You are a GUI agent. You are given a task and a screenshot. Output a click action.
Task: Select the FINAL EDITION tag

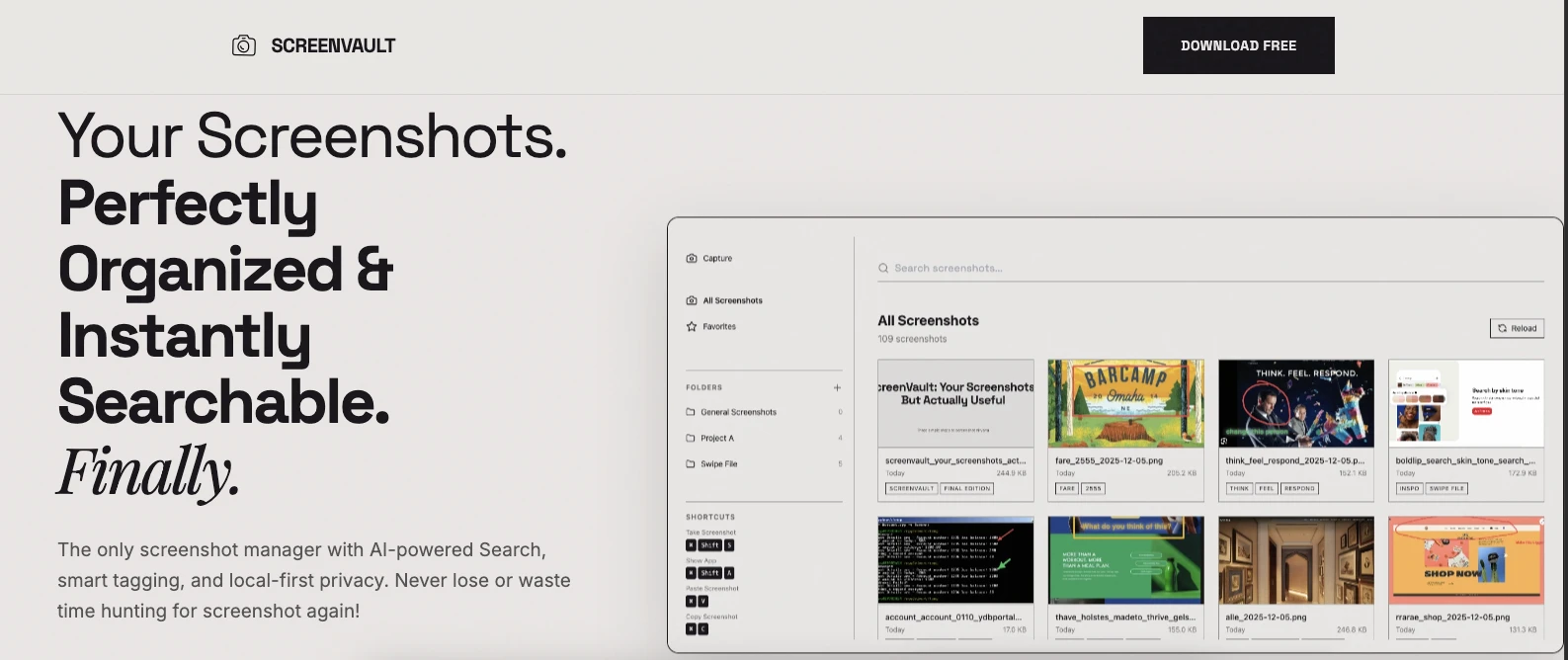pyautogui.click(x=966, y=488)
